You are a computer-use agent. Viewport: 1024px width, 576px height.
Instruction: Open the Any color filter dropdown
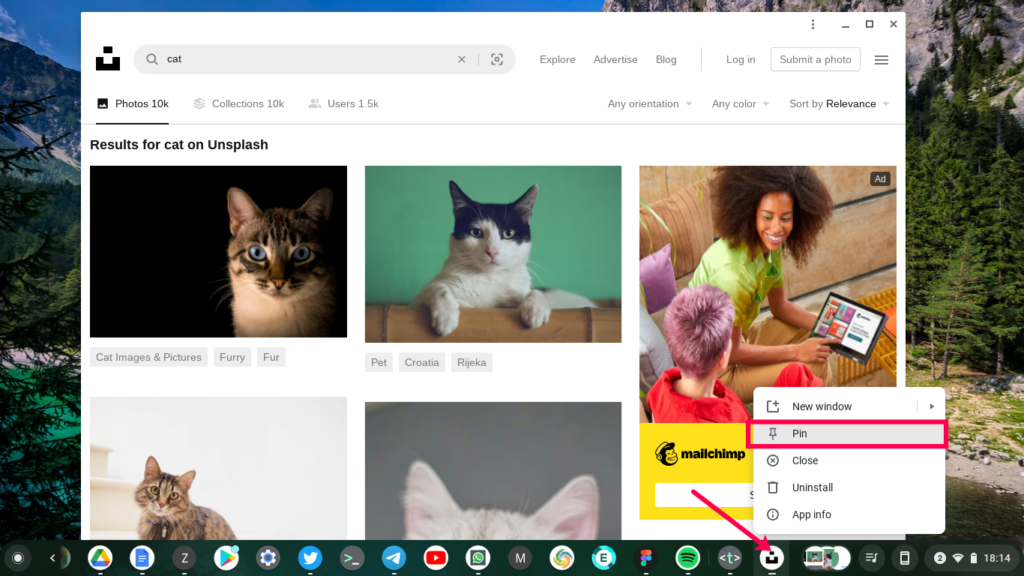(x=741, y=104)
